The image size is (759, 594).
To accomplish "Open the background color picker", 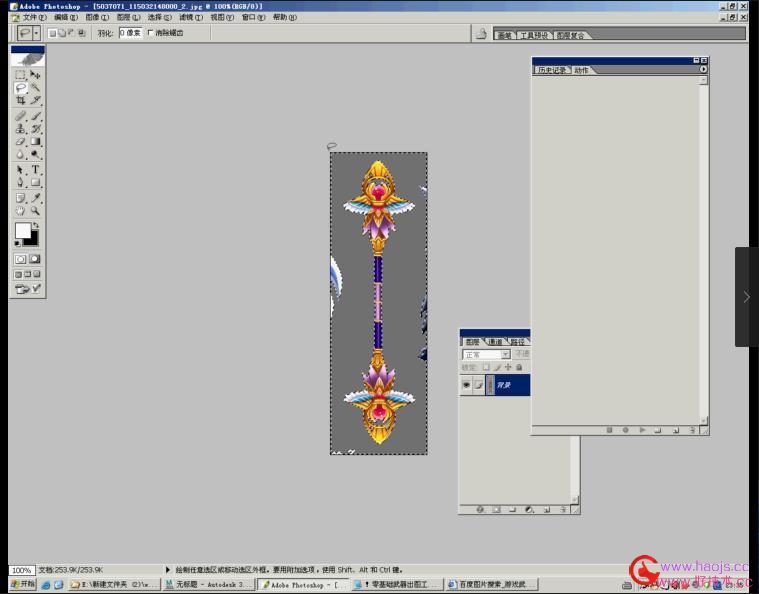I will (x=32, y=241).
